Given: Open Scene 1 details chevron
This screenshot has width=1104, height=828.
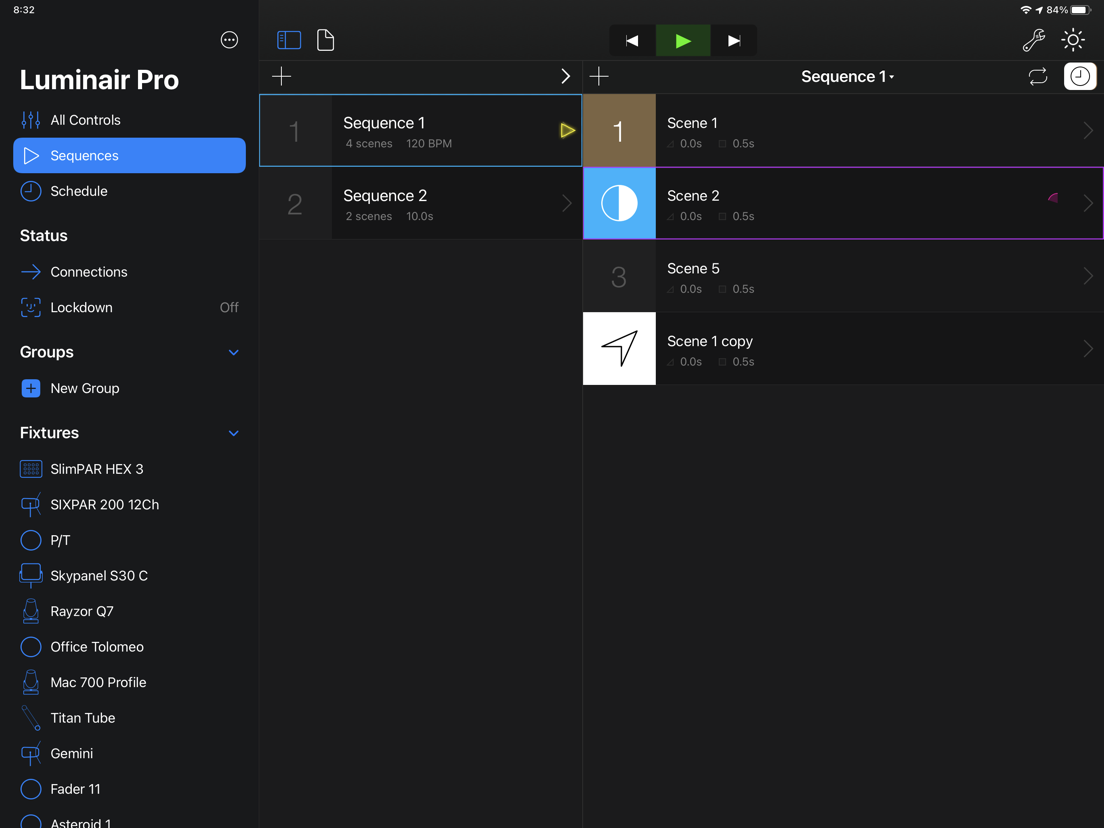Looking at the screenshot, I should [x=1088, y=130].
